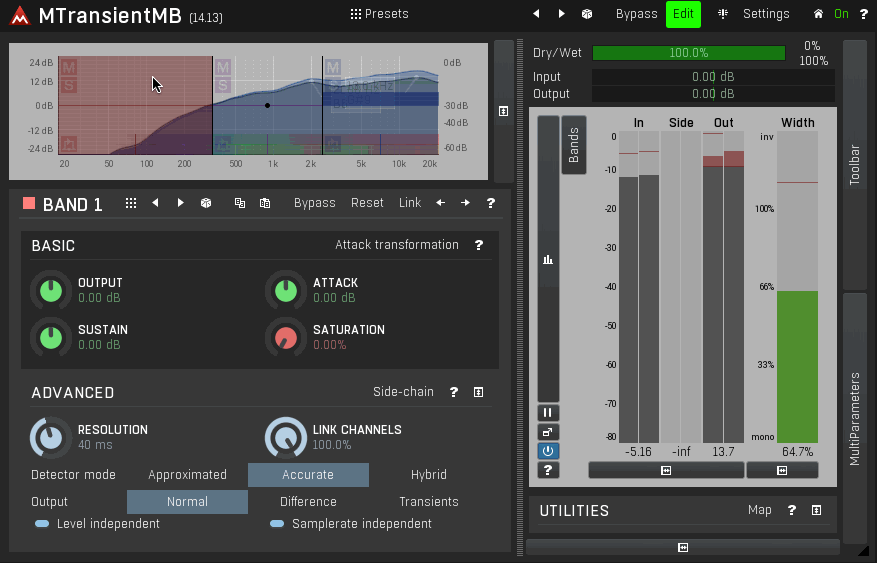Go to previous band with left arrow
Screen dimensions: 877x563
point(441,203)
